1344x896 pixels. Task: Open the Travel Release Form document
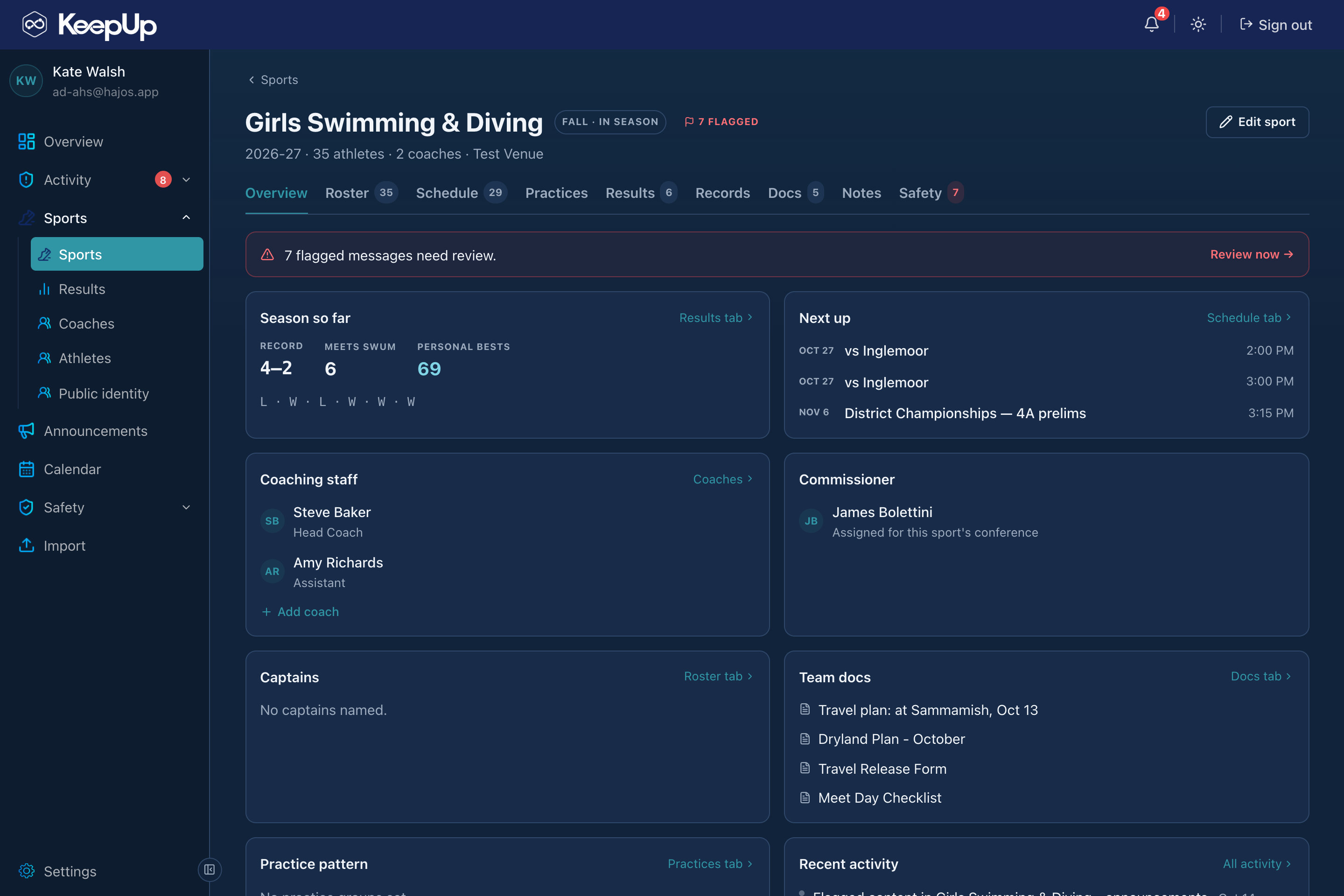pos(882,769)
